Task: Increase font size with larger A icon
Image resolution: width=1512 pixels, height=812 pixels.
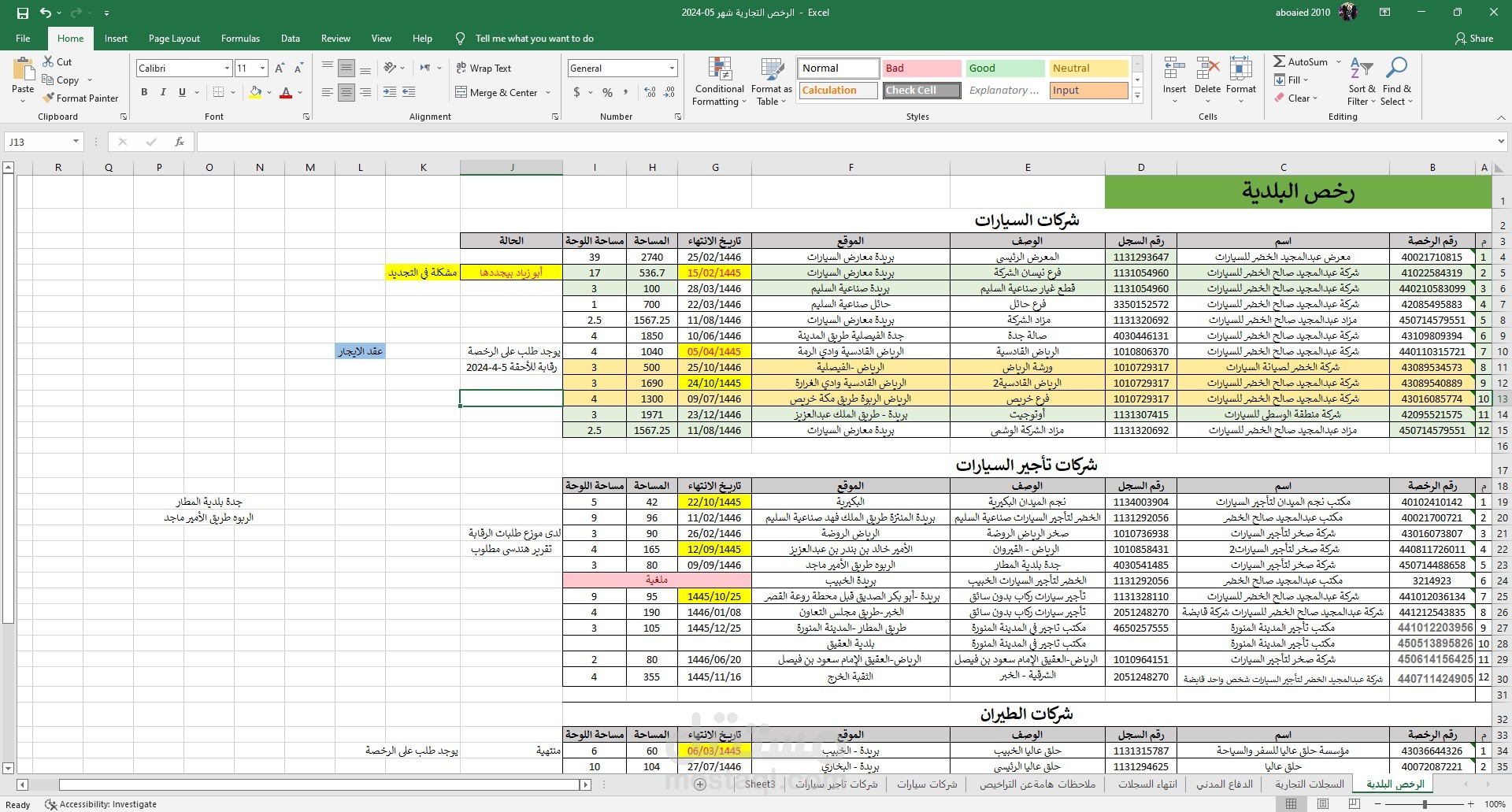Action: coord(280,69)
